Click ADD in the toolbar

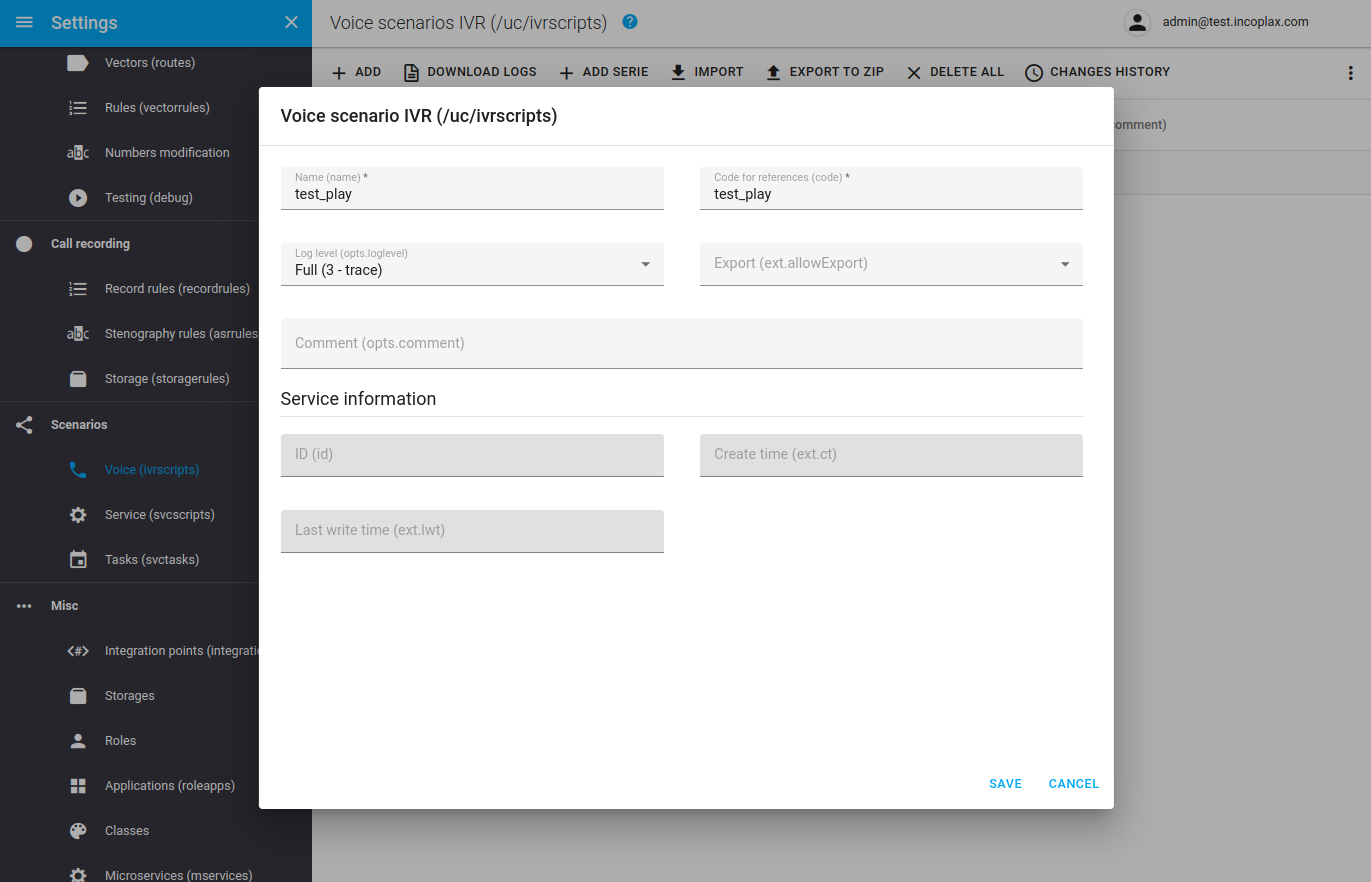pyautogui.click(x=356, y=72)
